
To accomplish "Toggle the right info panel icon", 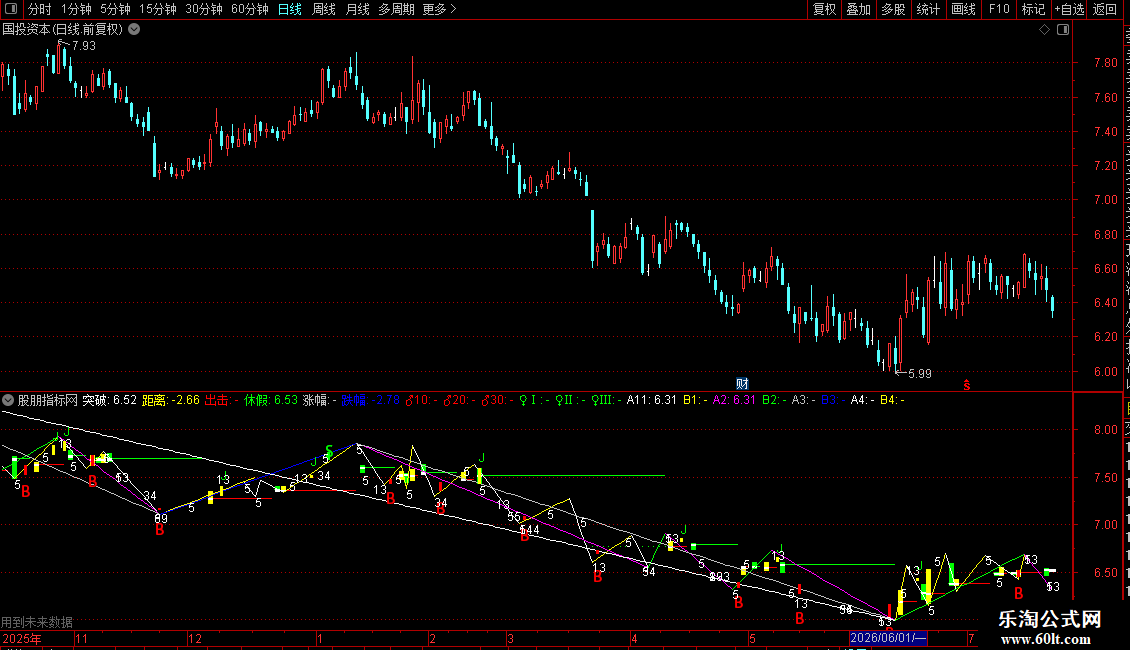I will 1063,30.
